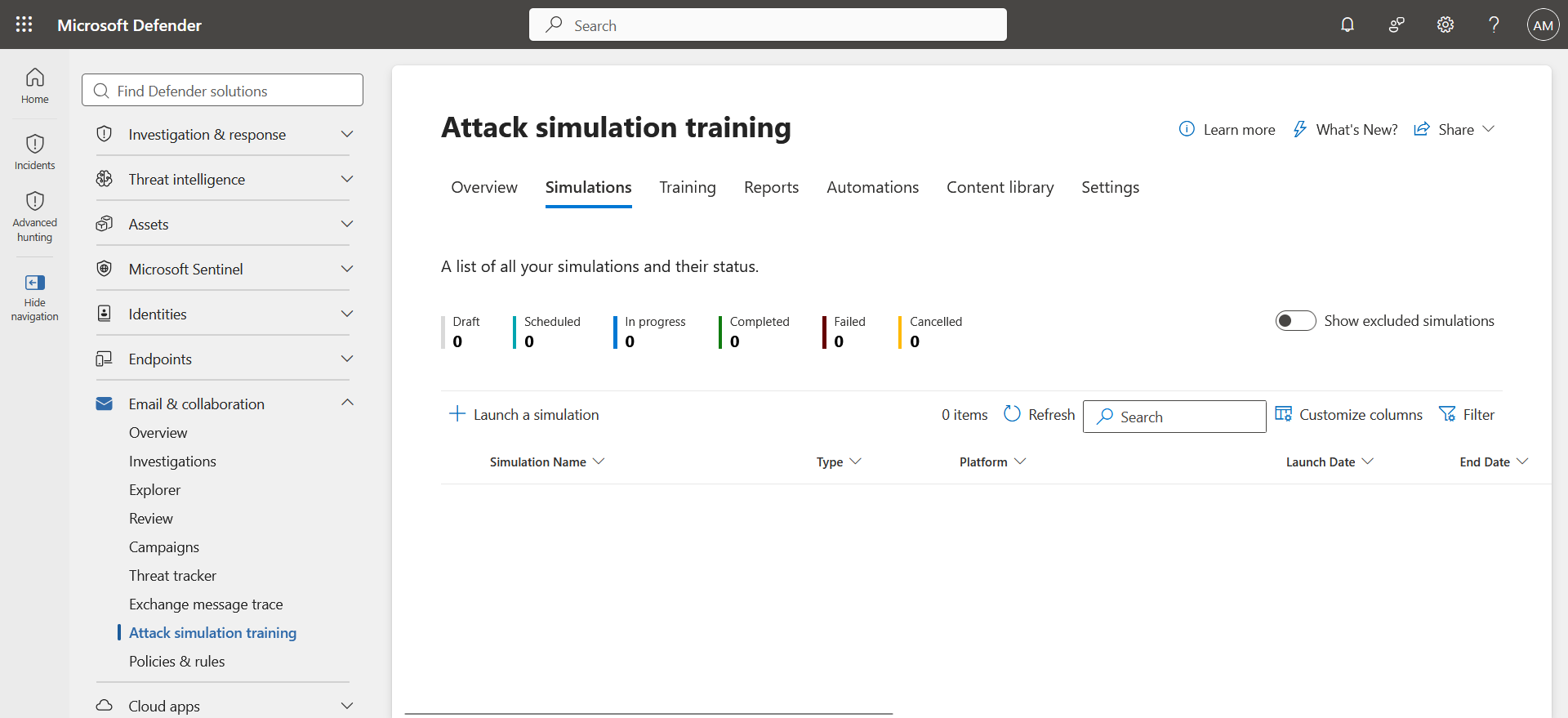
Task: Click the horizontal scrollbar at the bottom
Action: [648, 714]
